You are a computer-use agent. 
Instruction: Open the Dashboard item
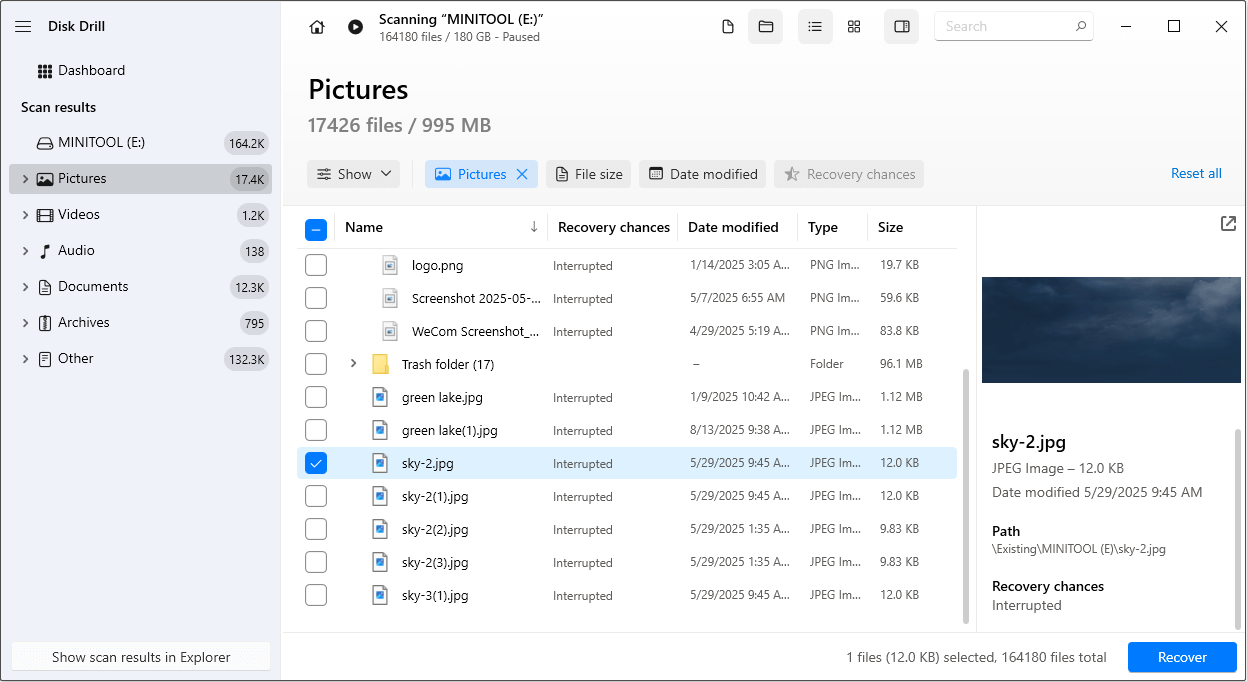pyautogui.click(x=91, y=71)
